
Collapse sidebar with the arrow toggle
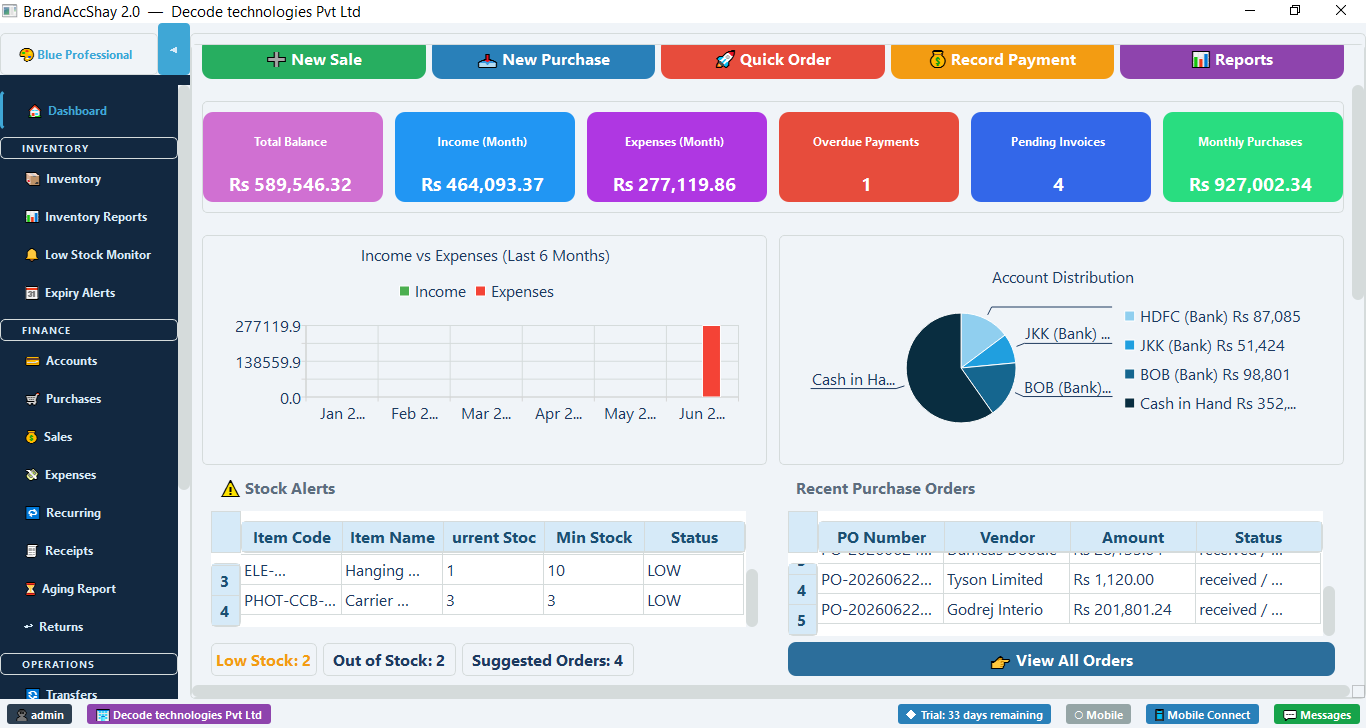(174, 49)
